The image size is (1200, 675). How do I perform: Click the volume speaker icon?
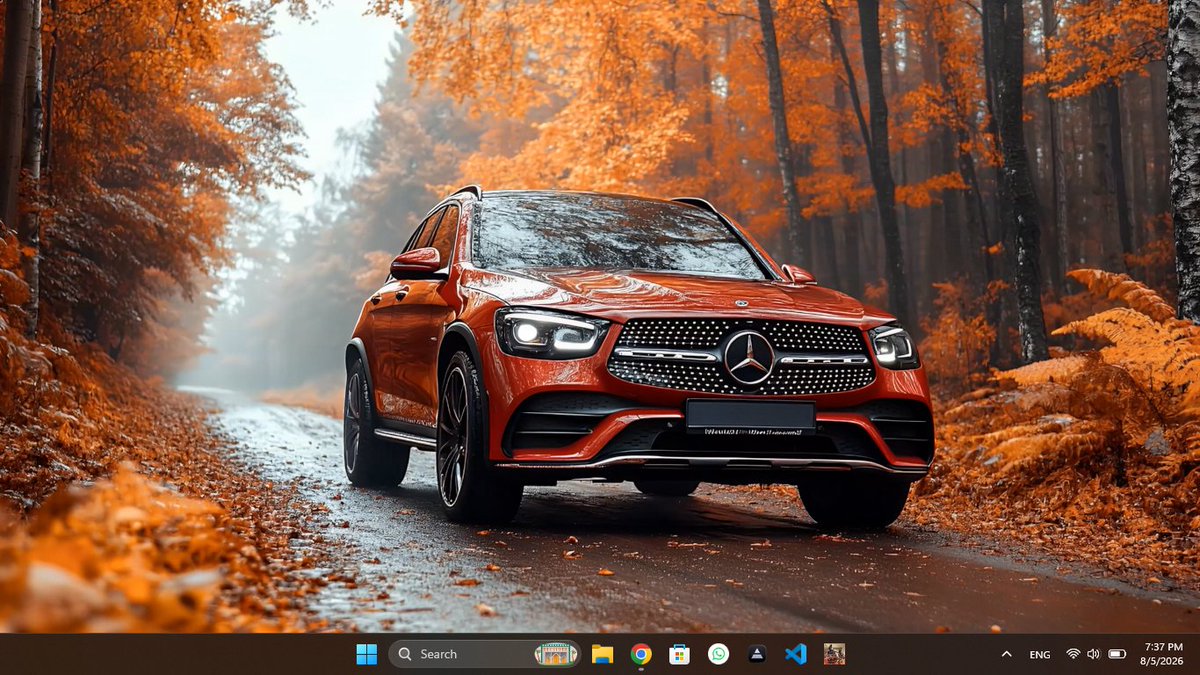tap(1093, 654)
